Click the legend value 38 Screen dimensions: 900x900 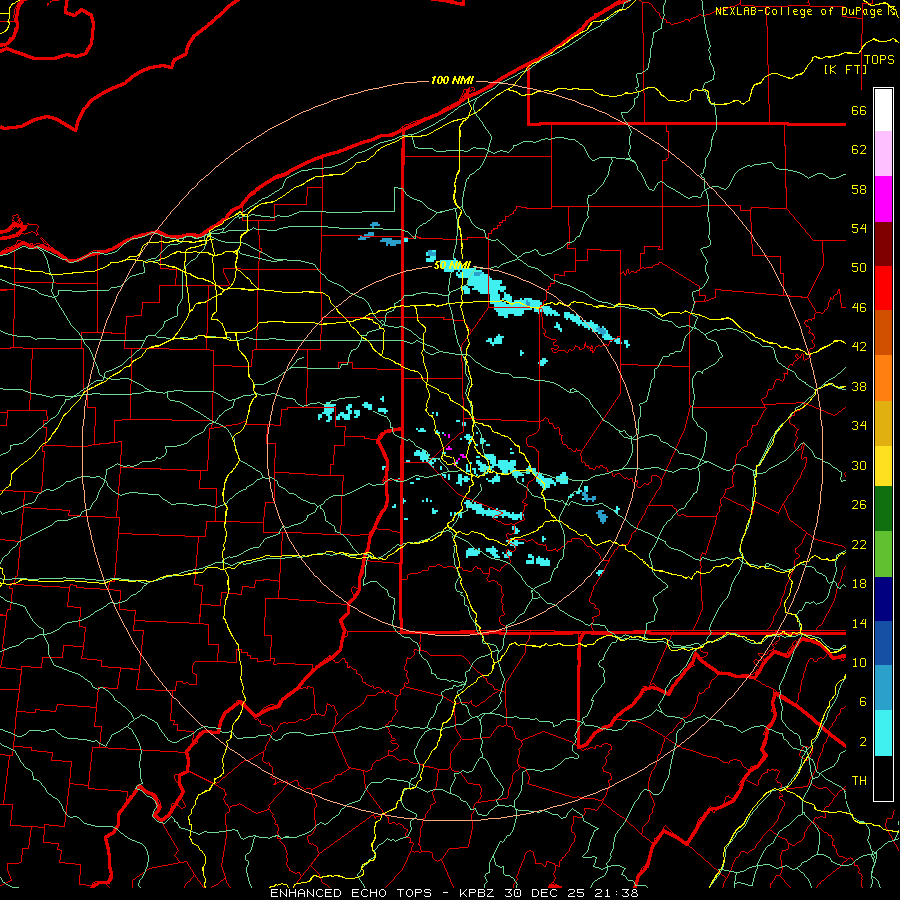point(859,386)
